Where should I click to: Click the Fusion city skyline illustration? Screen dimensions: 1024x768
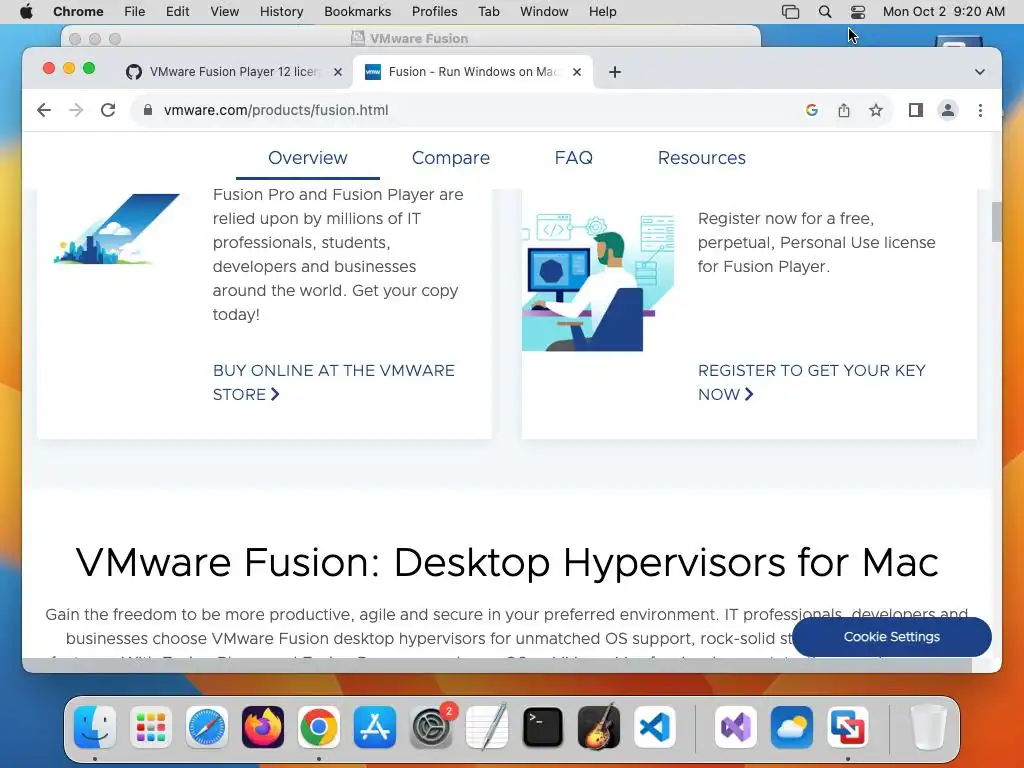[117, 229]
